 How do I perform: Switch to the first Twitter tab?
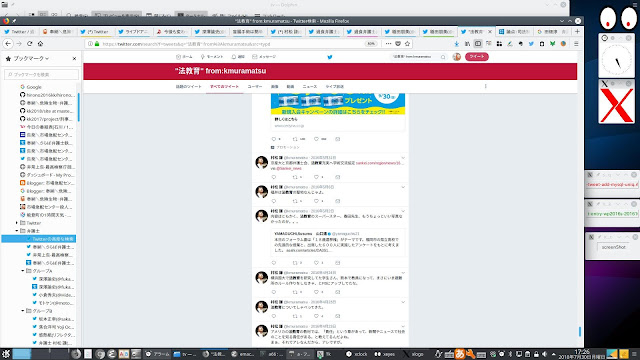[19, 31]
